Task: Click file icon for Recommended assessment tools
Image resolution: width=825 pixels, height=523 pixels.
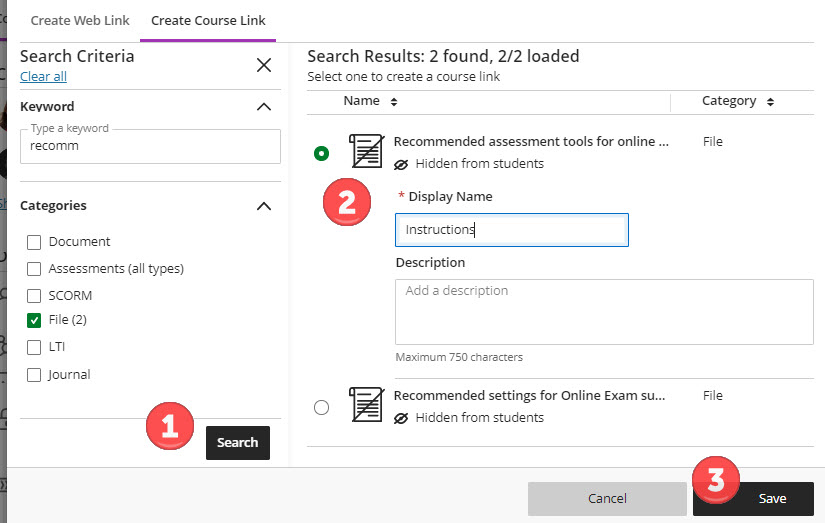Action: click(x=366, y=151)
